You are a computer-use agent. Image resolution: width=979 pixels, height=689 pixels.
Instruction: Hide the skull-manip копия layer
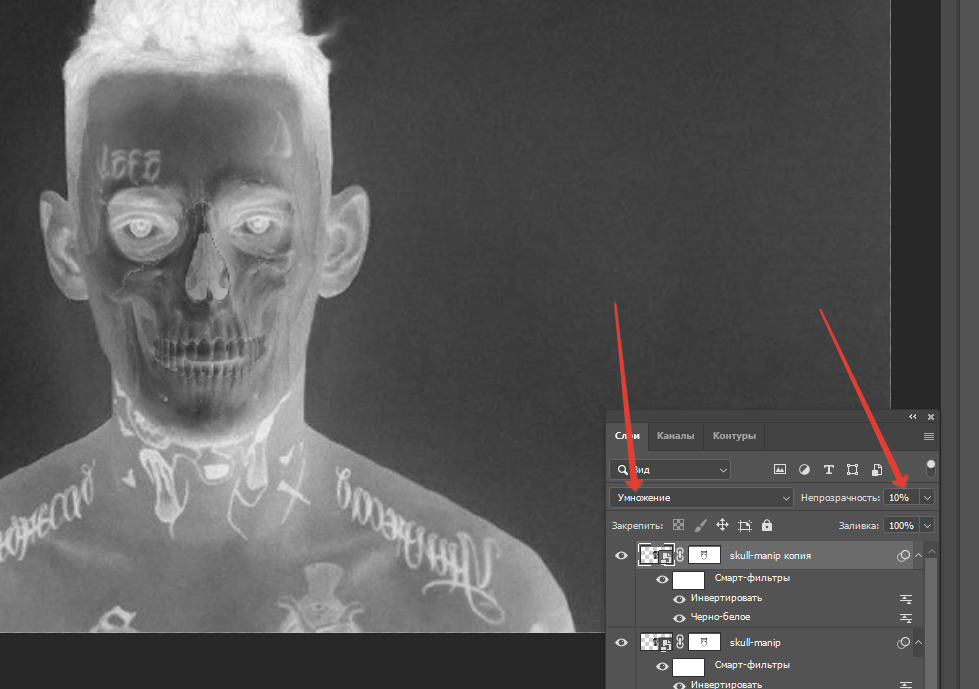pos(621,555)
